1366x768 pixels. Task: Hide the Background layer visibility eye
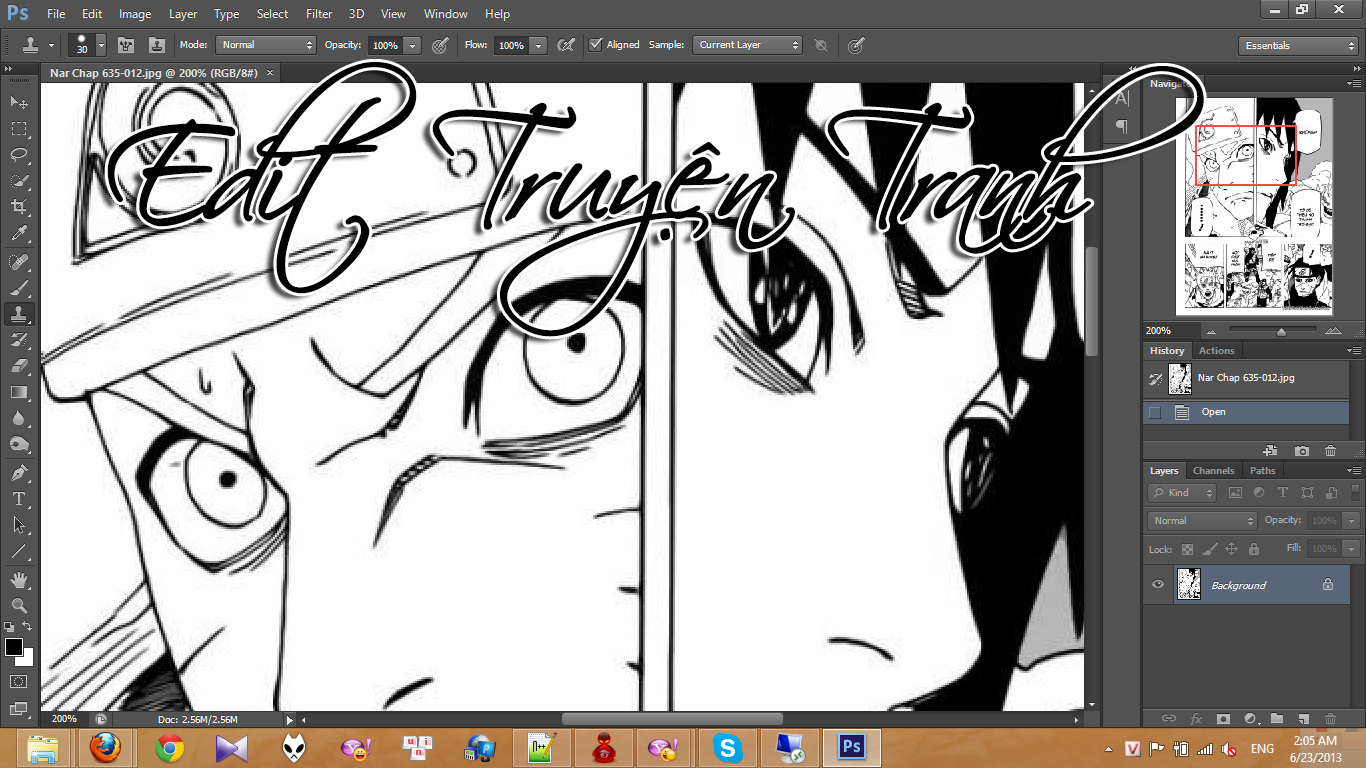tap(1158, 585)
